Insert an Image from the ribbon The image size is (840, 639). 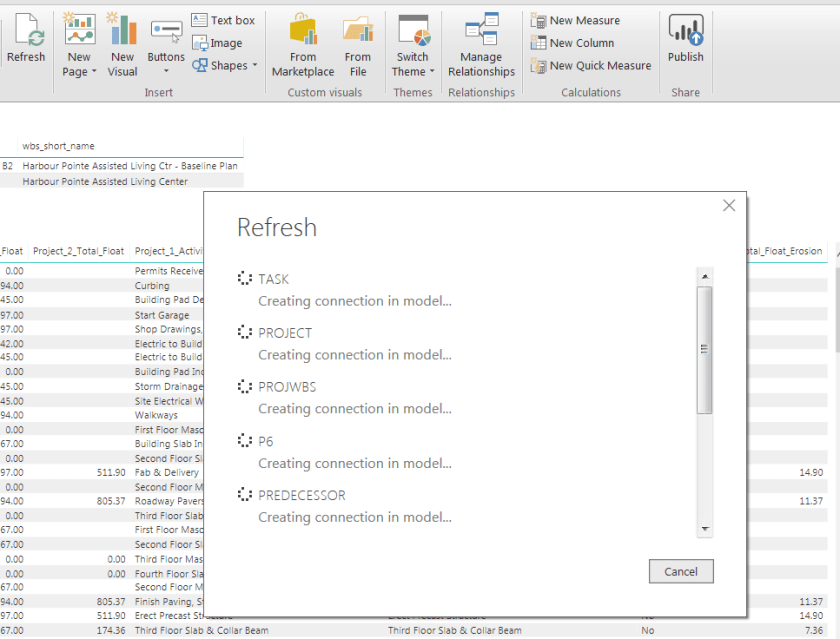point(217,43)
